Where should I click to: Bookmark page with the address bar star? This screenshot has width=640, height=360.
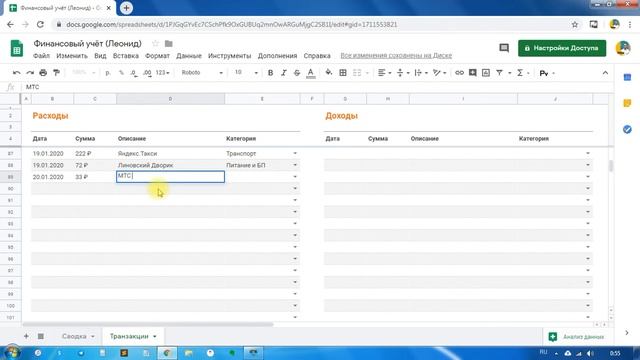pyautogui.click(x=575, y=24)
